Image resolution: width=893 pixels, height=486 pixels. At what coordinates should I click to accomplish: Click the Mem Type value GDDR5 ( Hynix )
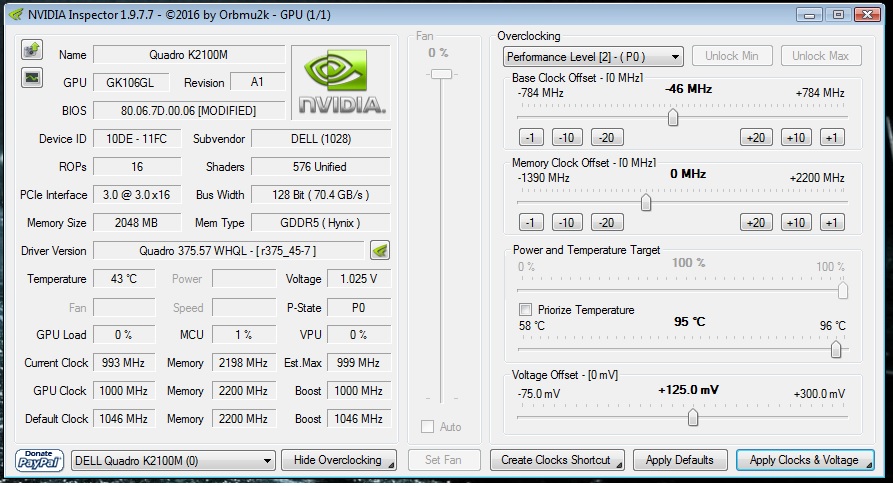321,223
